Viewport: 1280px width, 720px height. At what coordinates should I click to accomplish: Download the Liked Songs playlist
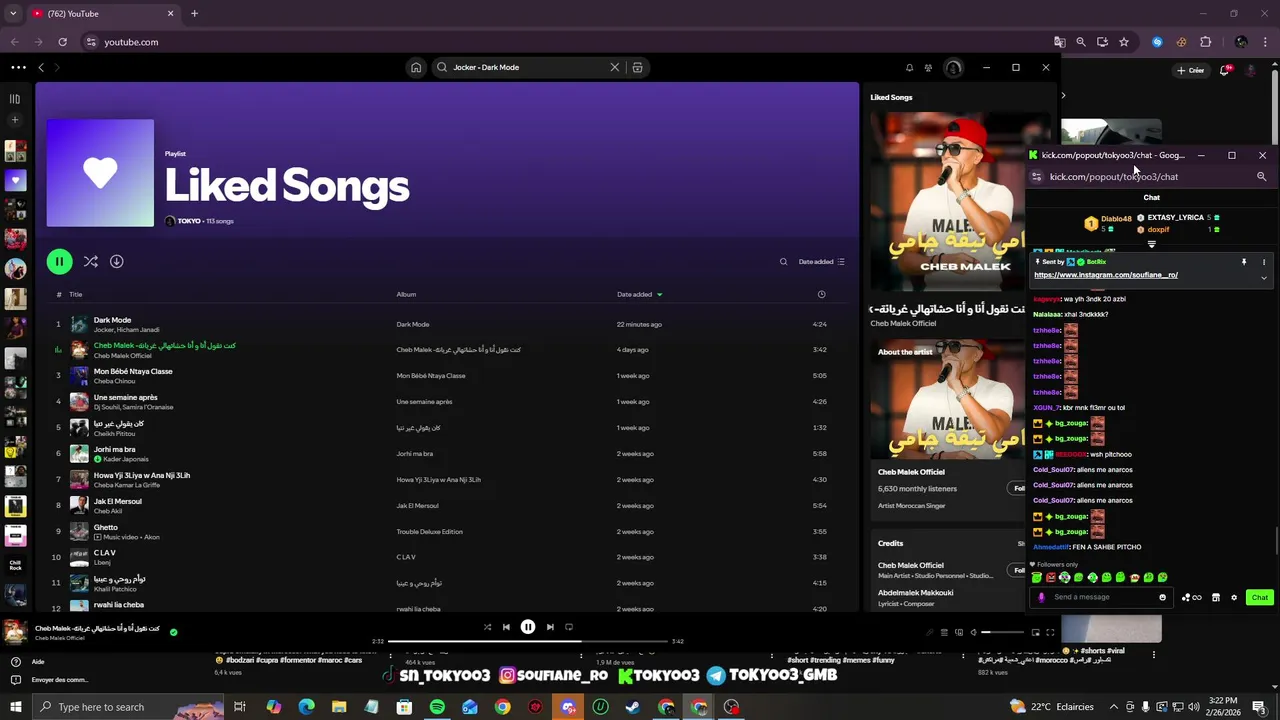116,261
